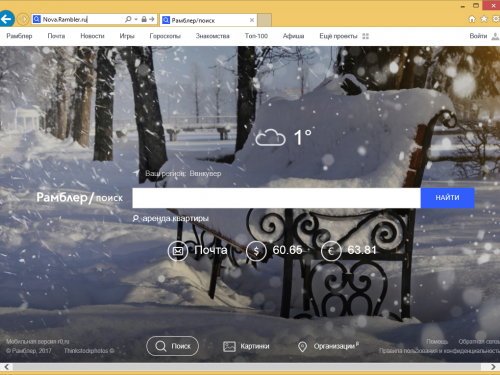This screenshot has width=500, height=375.
Task: Open Помощь footer link
Action: (x=437, y=342)
